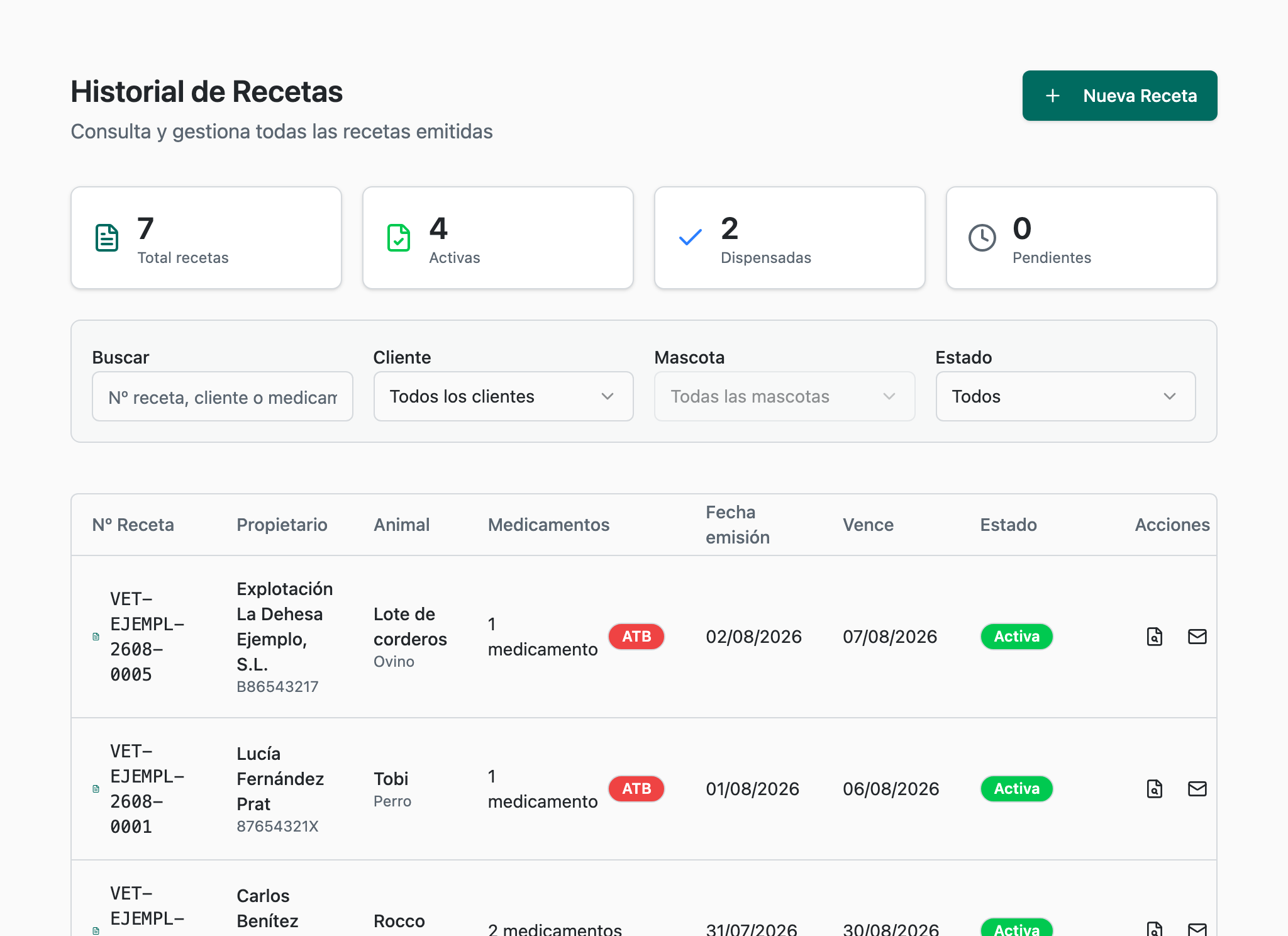
Task: Click the Vence column header
Action: click(868, 525)
